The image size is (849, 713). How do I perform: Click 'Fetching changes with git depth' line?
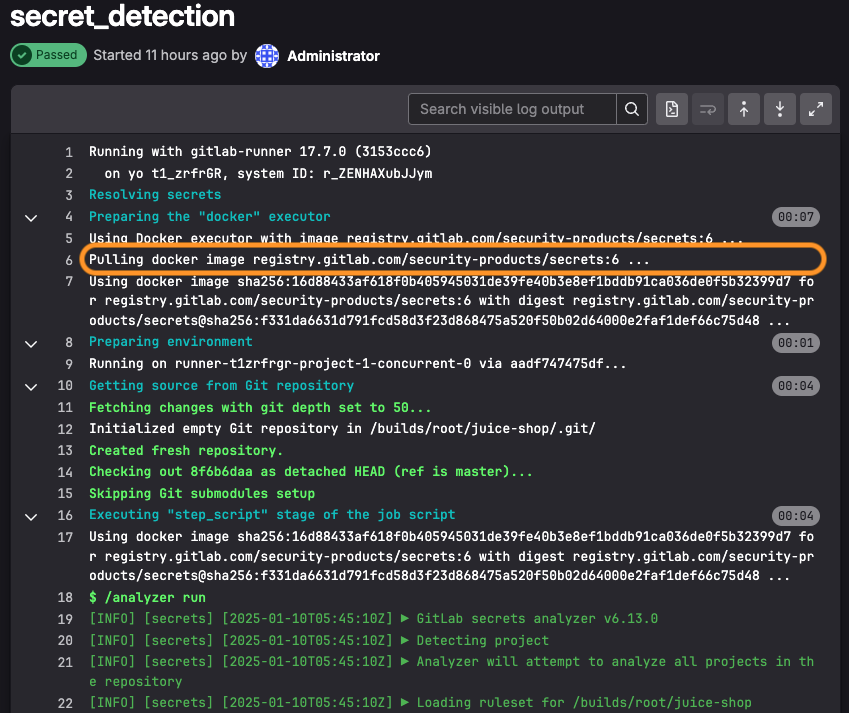point(260,408)
